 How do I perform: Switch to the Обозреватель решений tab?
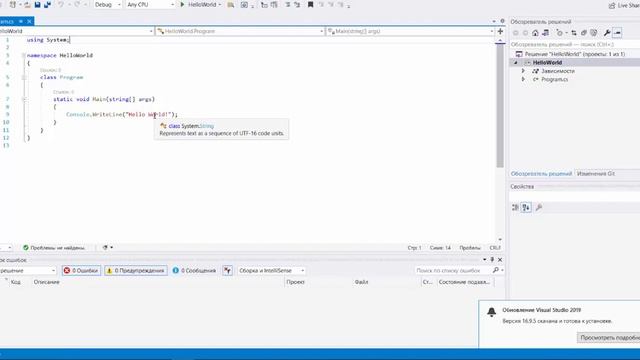541,174
